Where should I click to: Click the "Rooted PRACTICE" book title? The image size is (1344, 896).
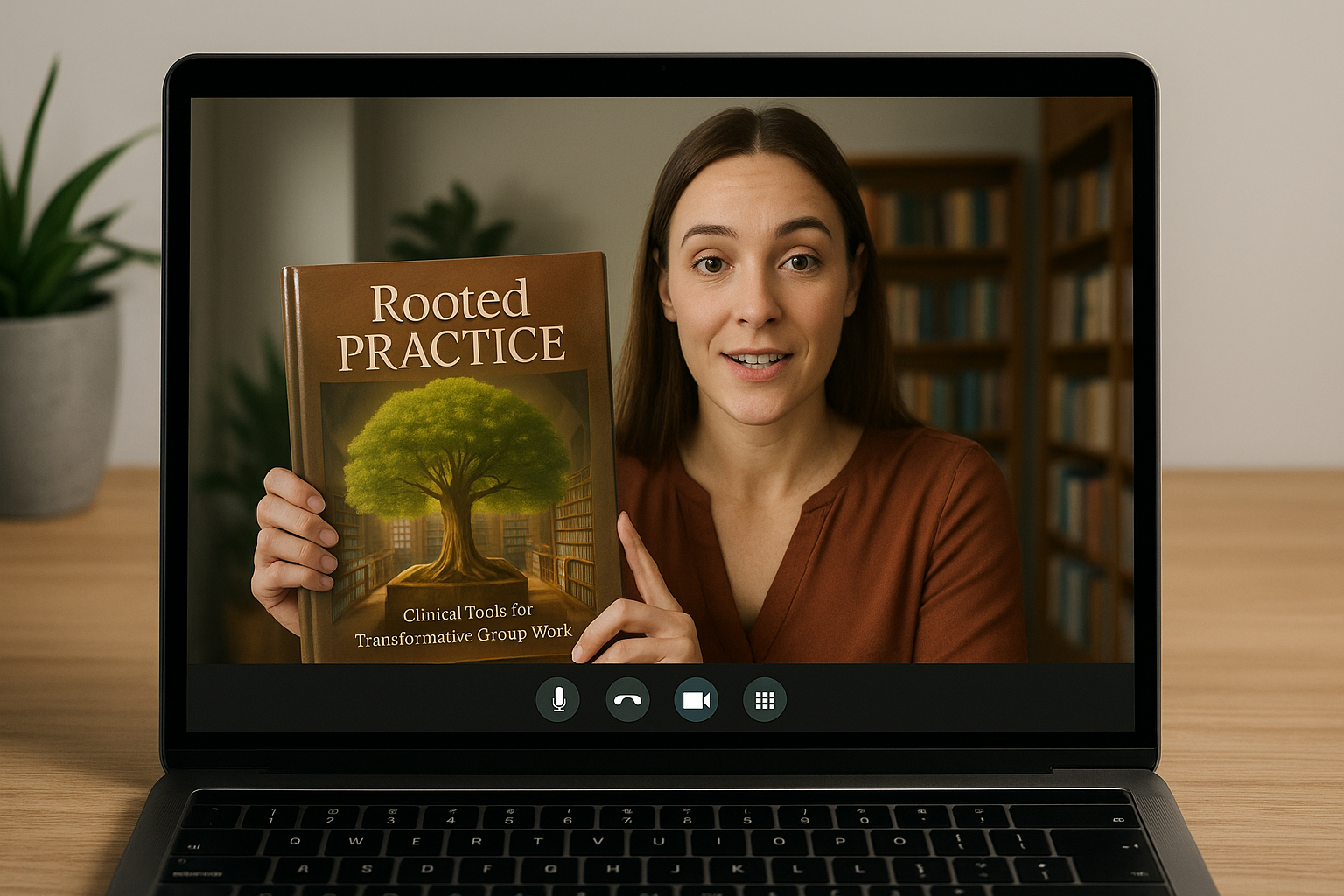point(451,325)
